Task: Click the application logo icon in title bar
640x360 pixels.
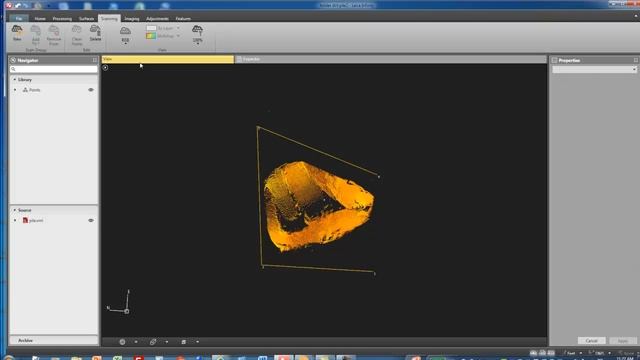Action: pos(9,5)
